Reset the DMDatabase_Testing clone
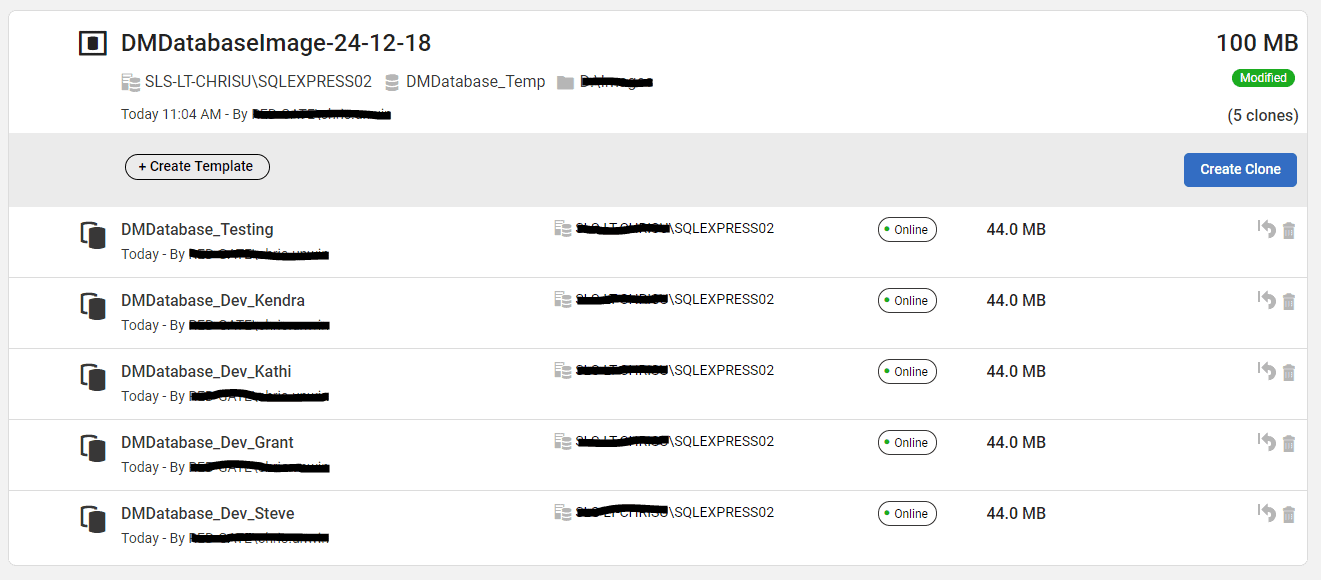Viewport: 1321px width, 580px height. [1267, 230]
